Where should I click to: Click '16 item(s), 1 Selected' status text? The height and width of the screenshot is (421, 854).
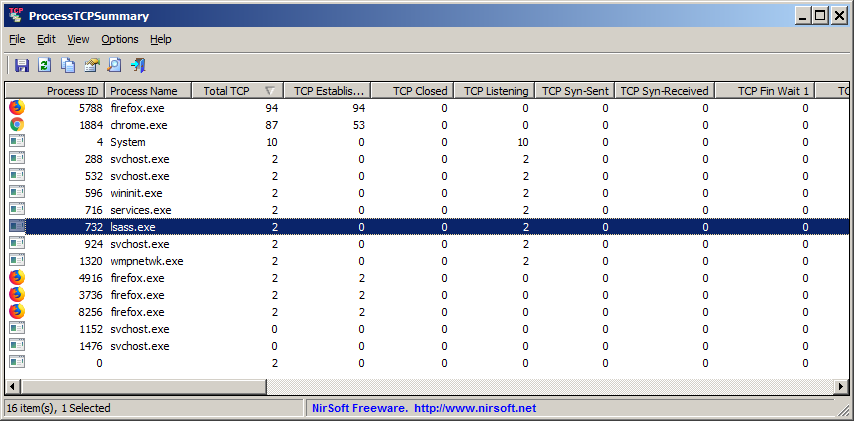58,408
